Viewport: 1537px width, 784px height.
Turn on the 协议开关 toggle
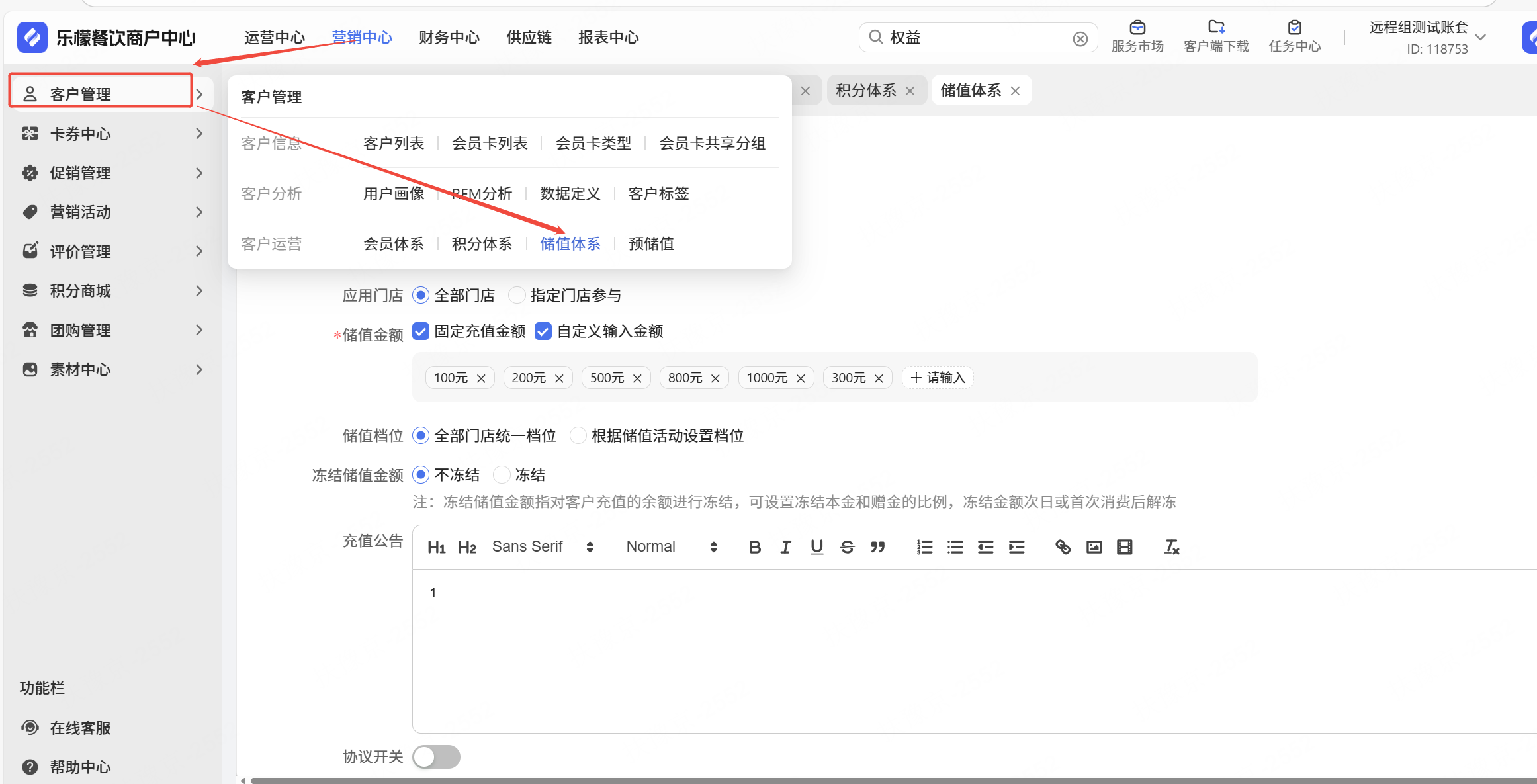(436, 756)
